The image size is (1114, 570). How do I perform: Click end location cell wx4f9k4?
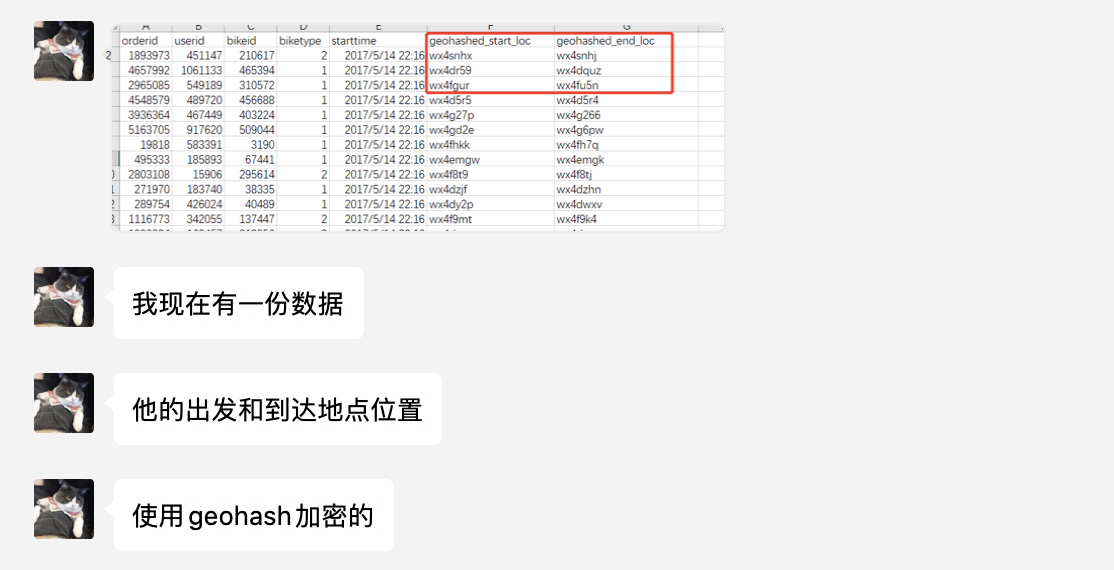click(x=626, y=219)
